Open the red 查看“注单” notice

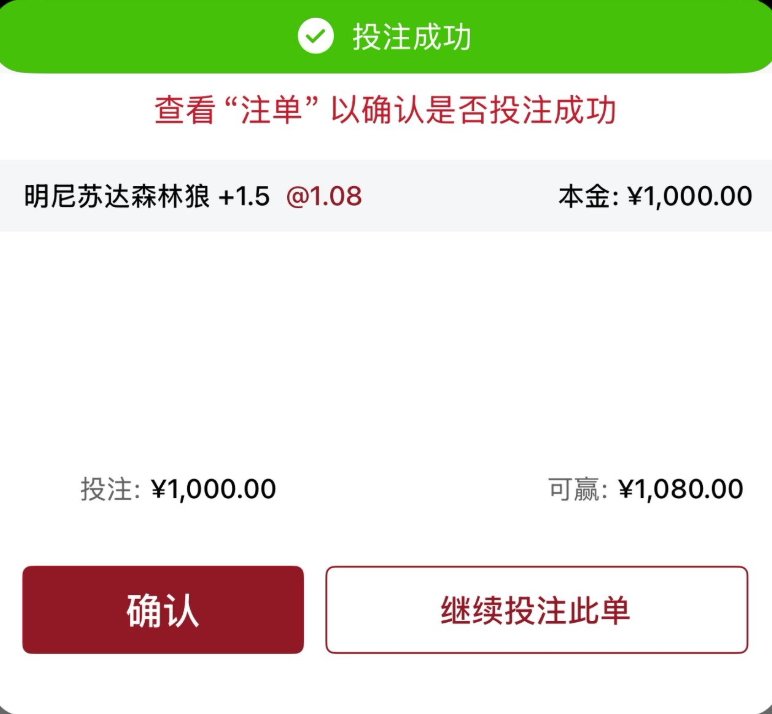click(x=386, y=110)
